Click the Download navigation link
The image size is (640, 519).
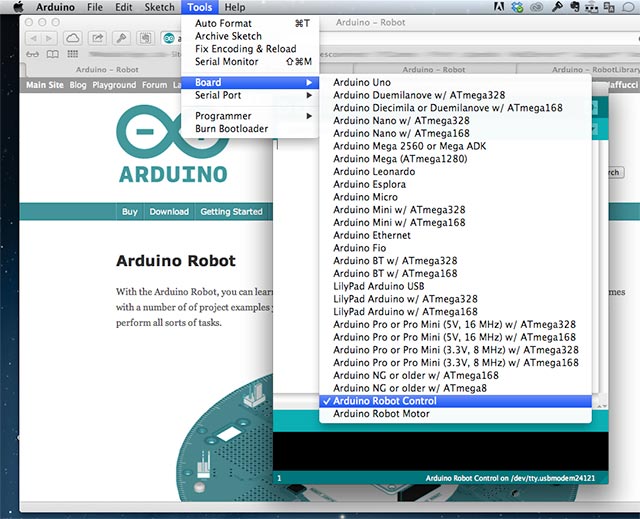click(169, 212)
